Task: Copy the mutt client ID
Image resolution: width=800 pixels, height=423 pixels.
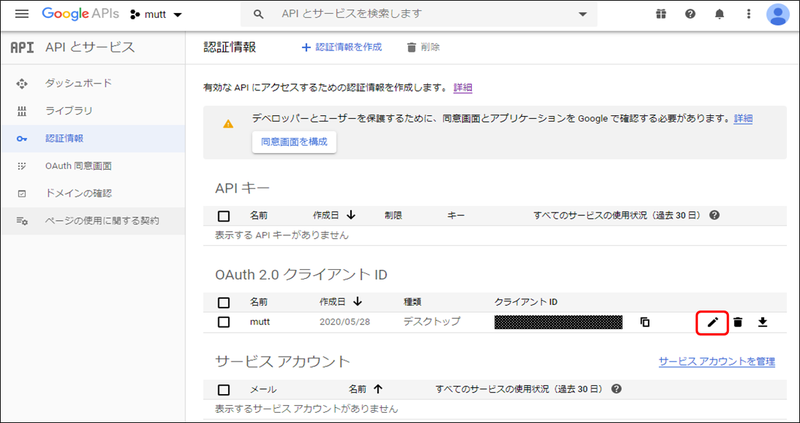Action: [645, 322]
